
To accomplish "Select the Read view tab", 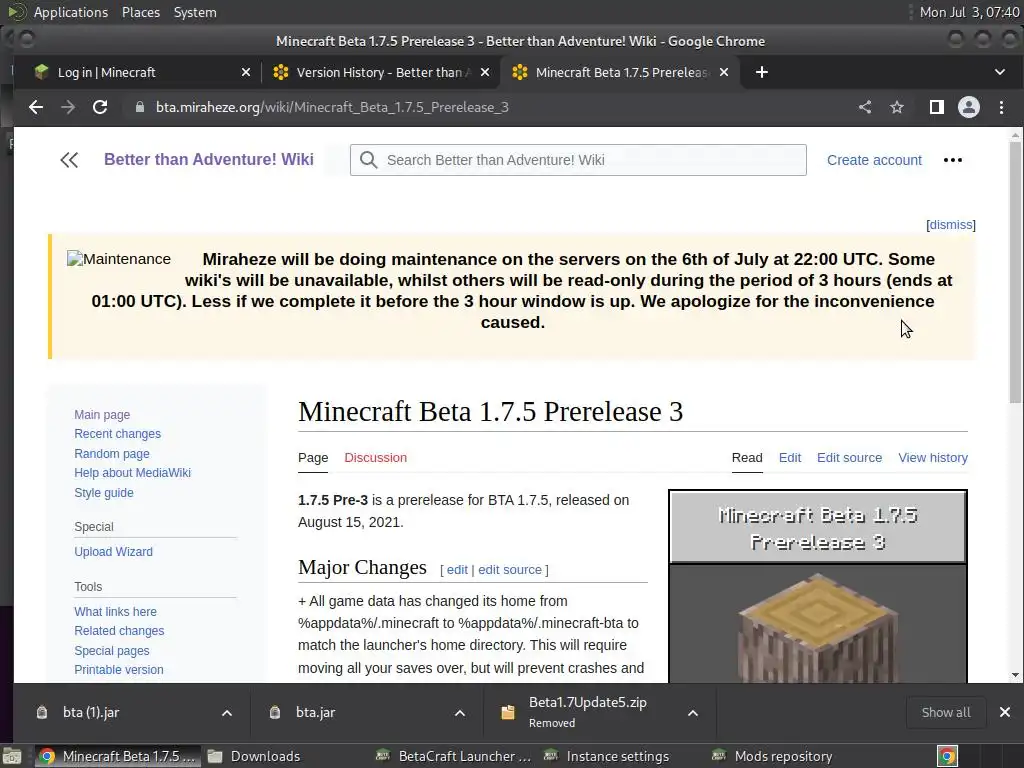I will tap(747, 458).
